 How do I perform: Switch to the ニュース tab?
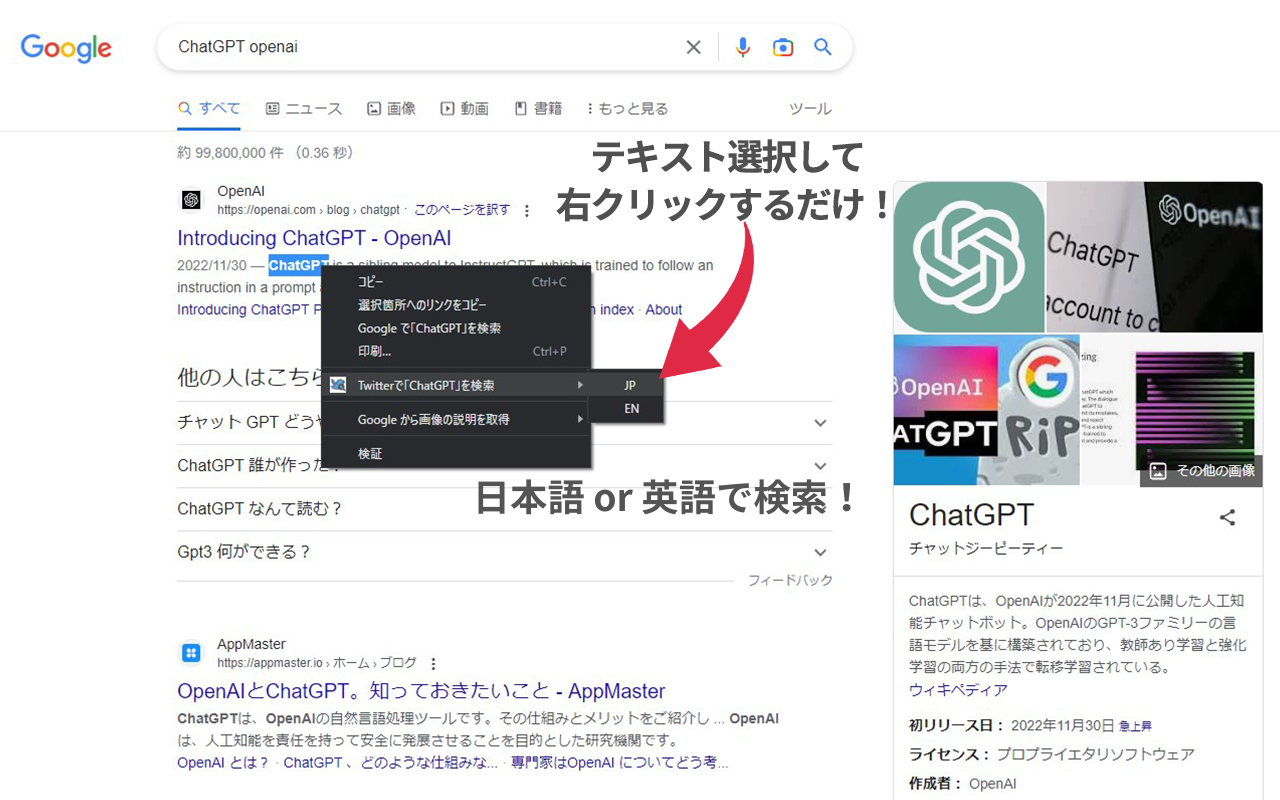[304, 108]
